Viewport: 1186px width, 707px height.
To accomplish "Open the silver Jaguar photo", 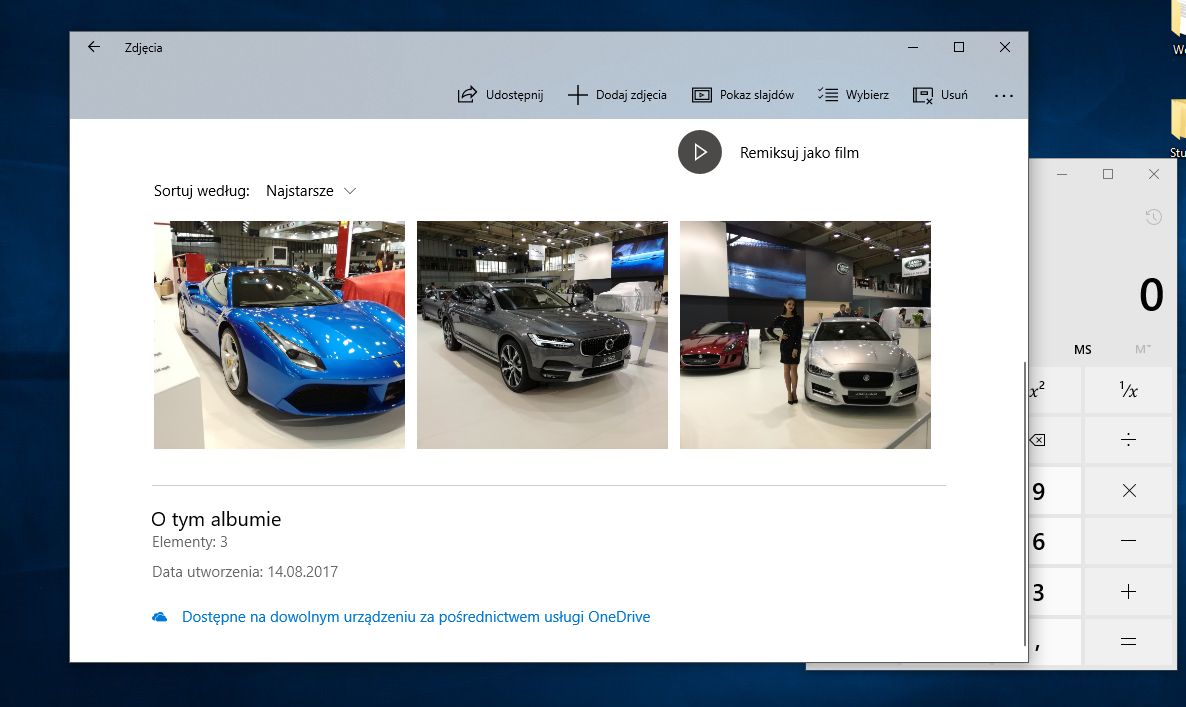I will tap(805, 335).
